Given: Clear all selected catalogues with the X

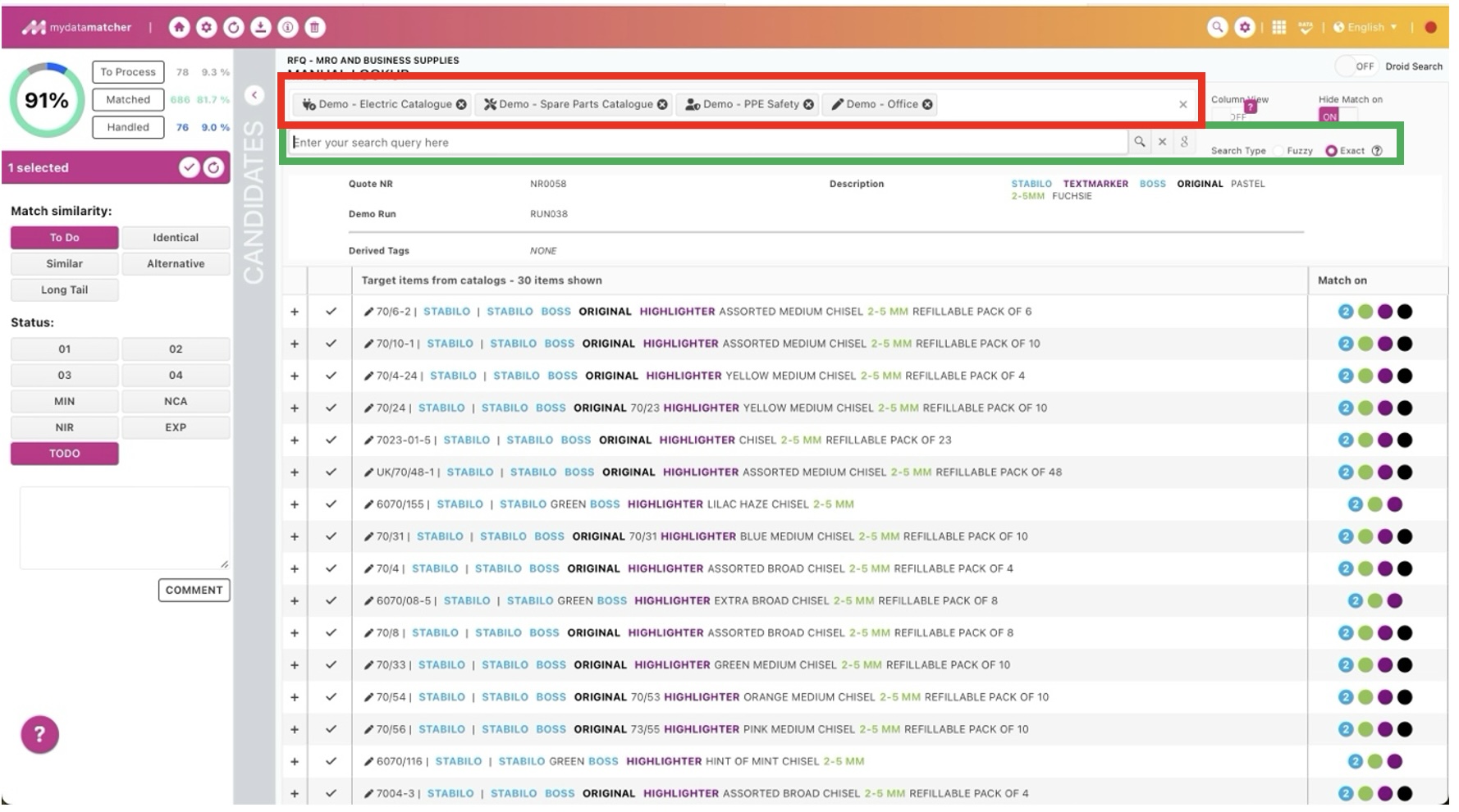Looking at the screenshot, I should pos(1182,104).
